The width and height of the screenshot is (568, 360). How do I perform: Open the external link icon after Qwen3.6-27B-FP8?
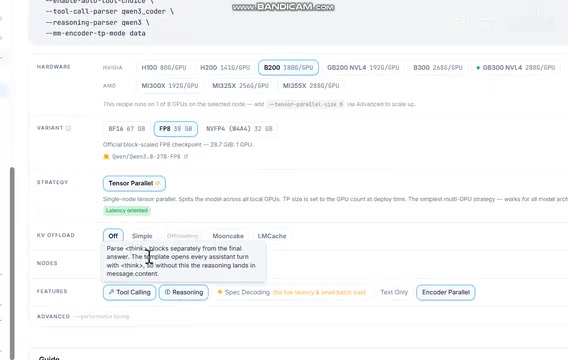point(186,156)
